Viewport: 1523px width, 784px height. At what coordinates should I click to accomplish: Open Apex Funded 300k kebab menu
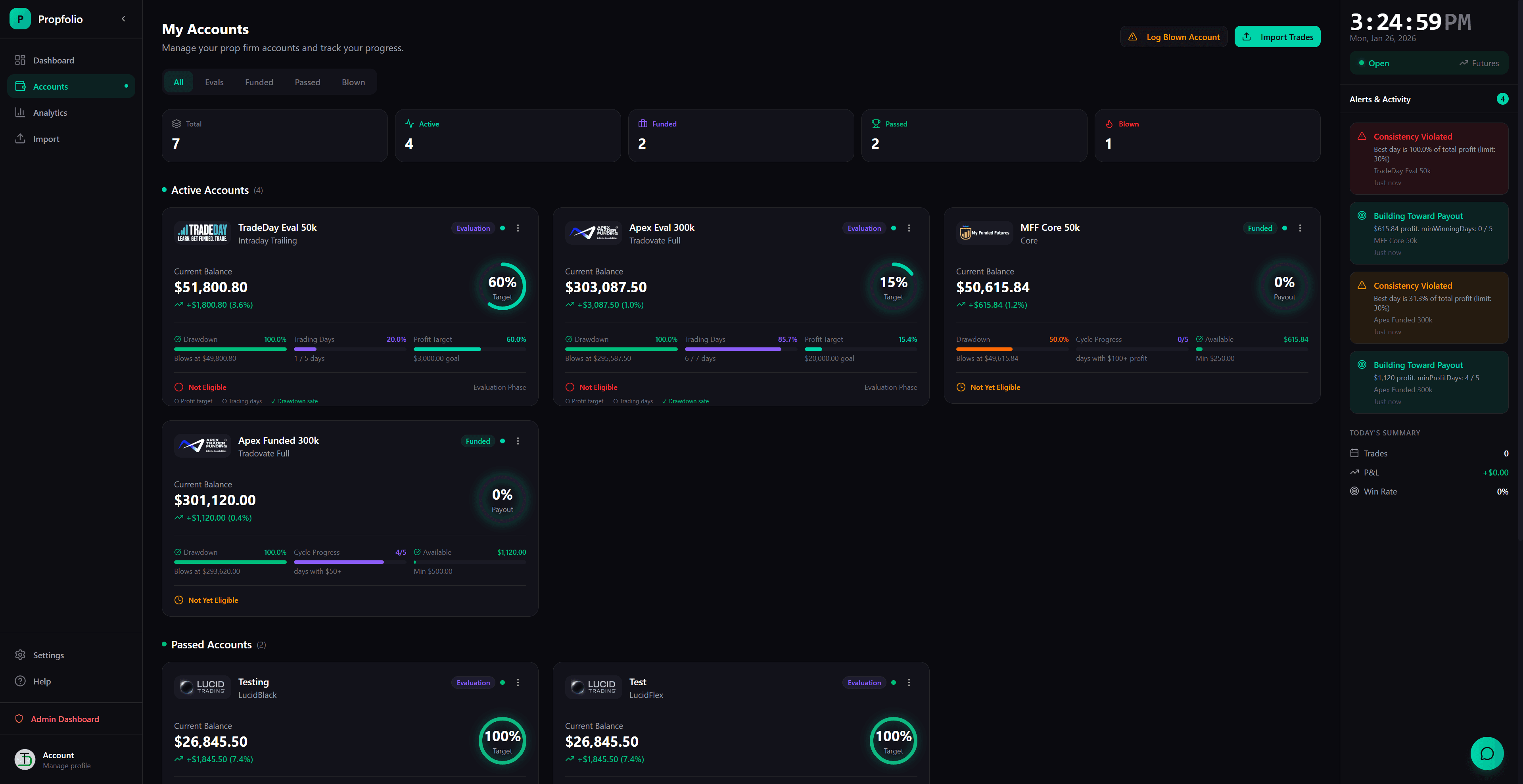click(518, 441)
